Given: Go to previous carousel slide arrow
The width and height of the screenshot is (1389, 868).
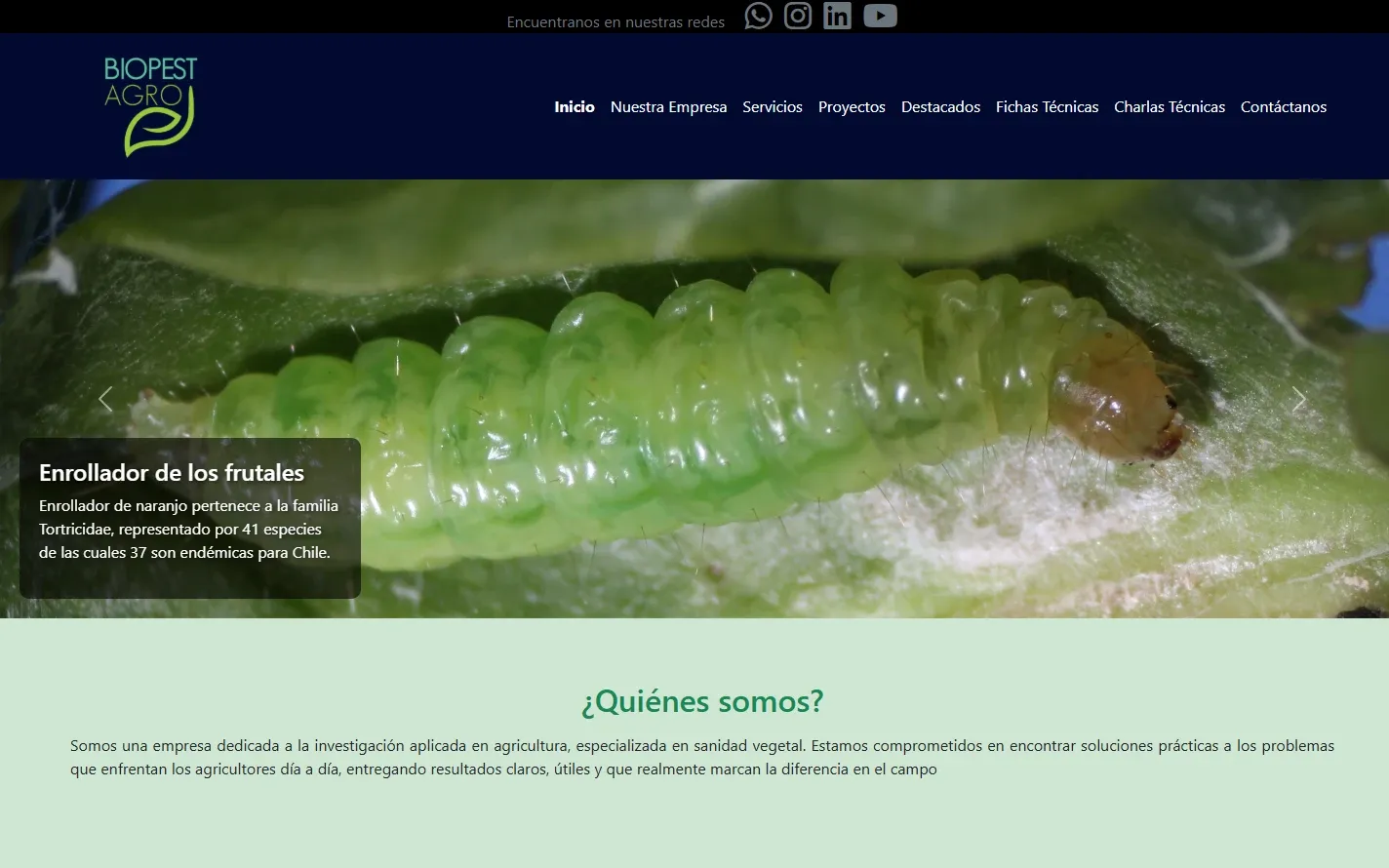Looking at the screenshot, I should pyautogui.click(x=105, y=399).
